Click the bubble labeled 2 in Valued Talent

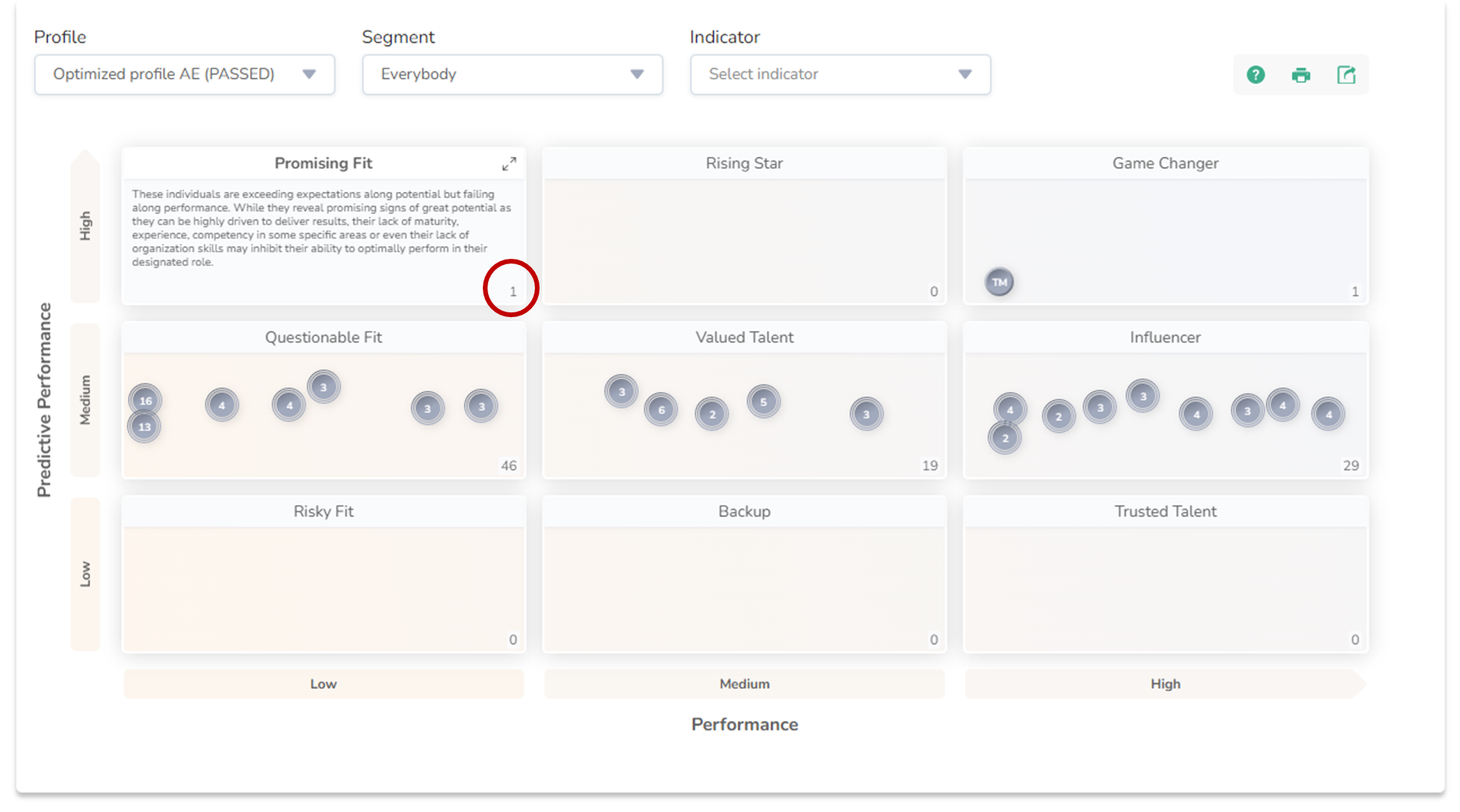click(x=712, y=414)
